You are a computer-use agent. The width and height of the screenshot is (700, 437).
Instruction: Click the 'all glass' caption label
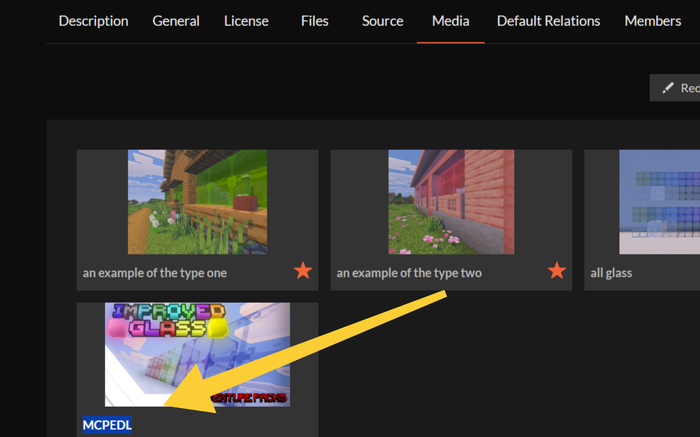611,272
